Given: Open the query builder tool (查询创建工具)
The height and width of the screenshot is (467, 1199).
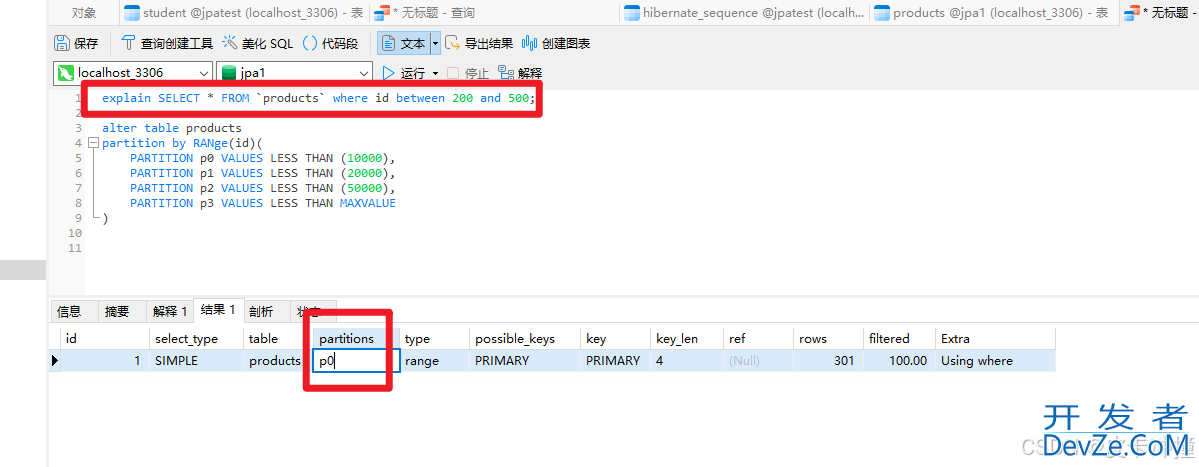Looking at the screenshot, I should point(167,44).
